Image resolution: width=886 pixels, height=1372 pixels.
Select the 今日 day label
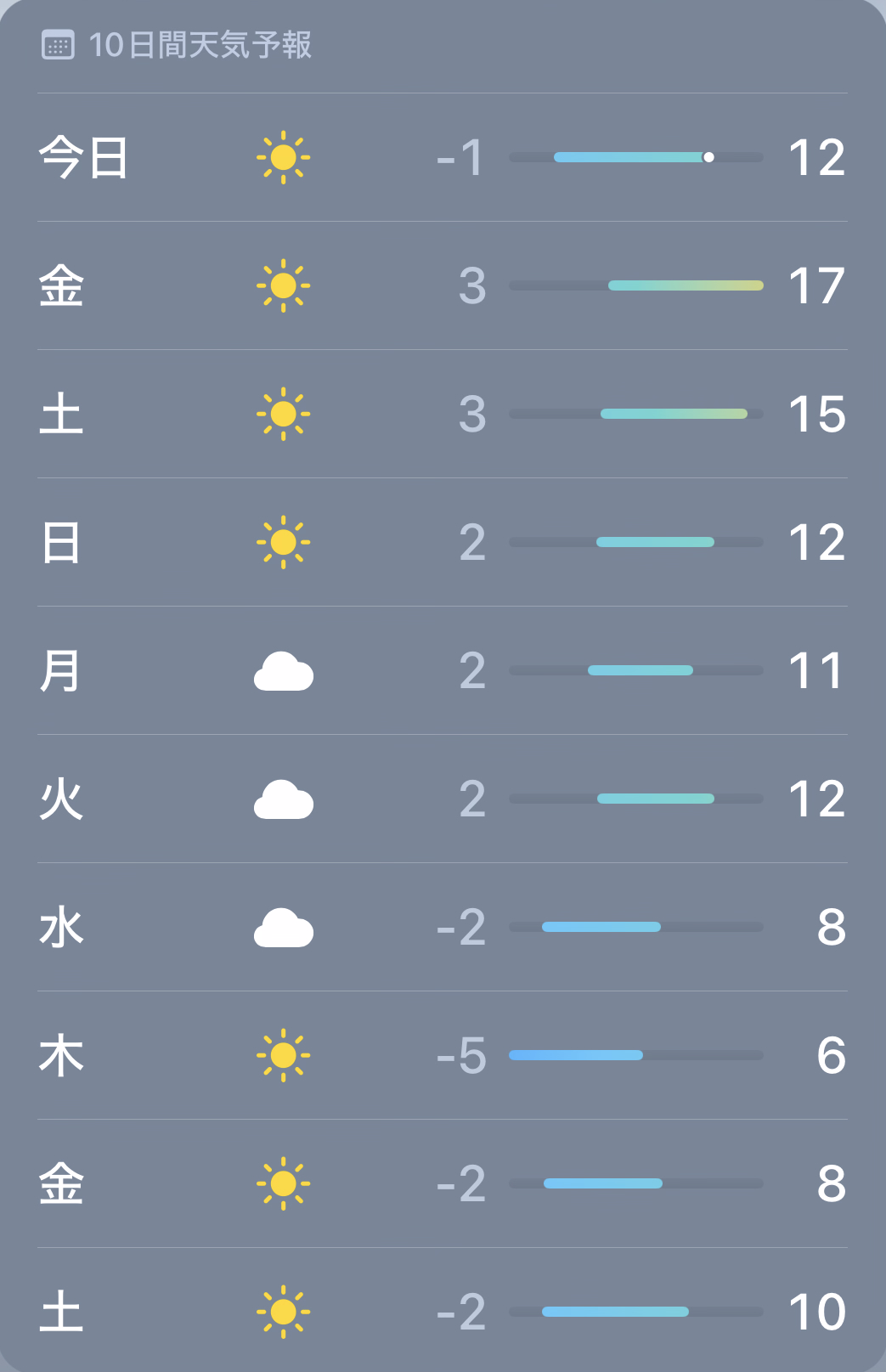click(83, 158)
